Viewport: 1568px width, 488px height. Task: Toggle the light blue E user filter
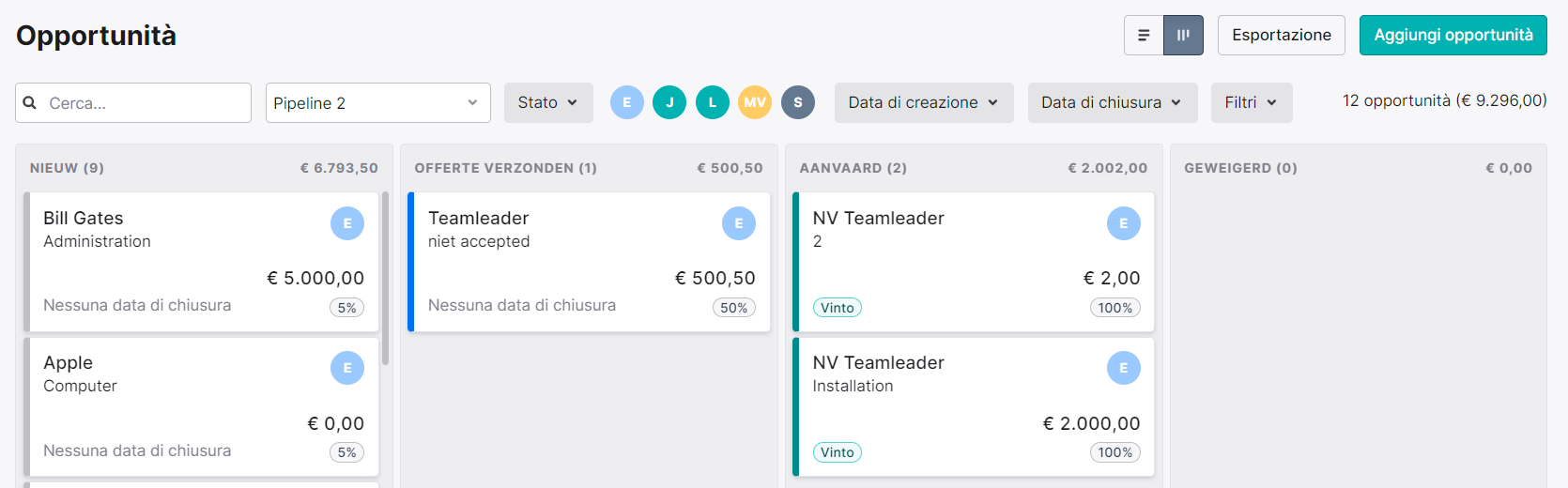pos(627,102)
